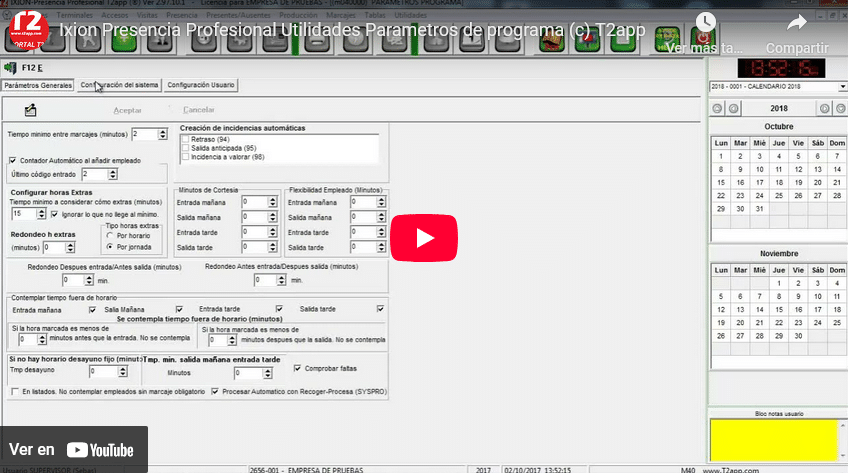This screenshot has height=473, width=848.
Task: Click the edit pencil icon left of Aceptar
Action: (30, 110)
